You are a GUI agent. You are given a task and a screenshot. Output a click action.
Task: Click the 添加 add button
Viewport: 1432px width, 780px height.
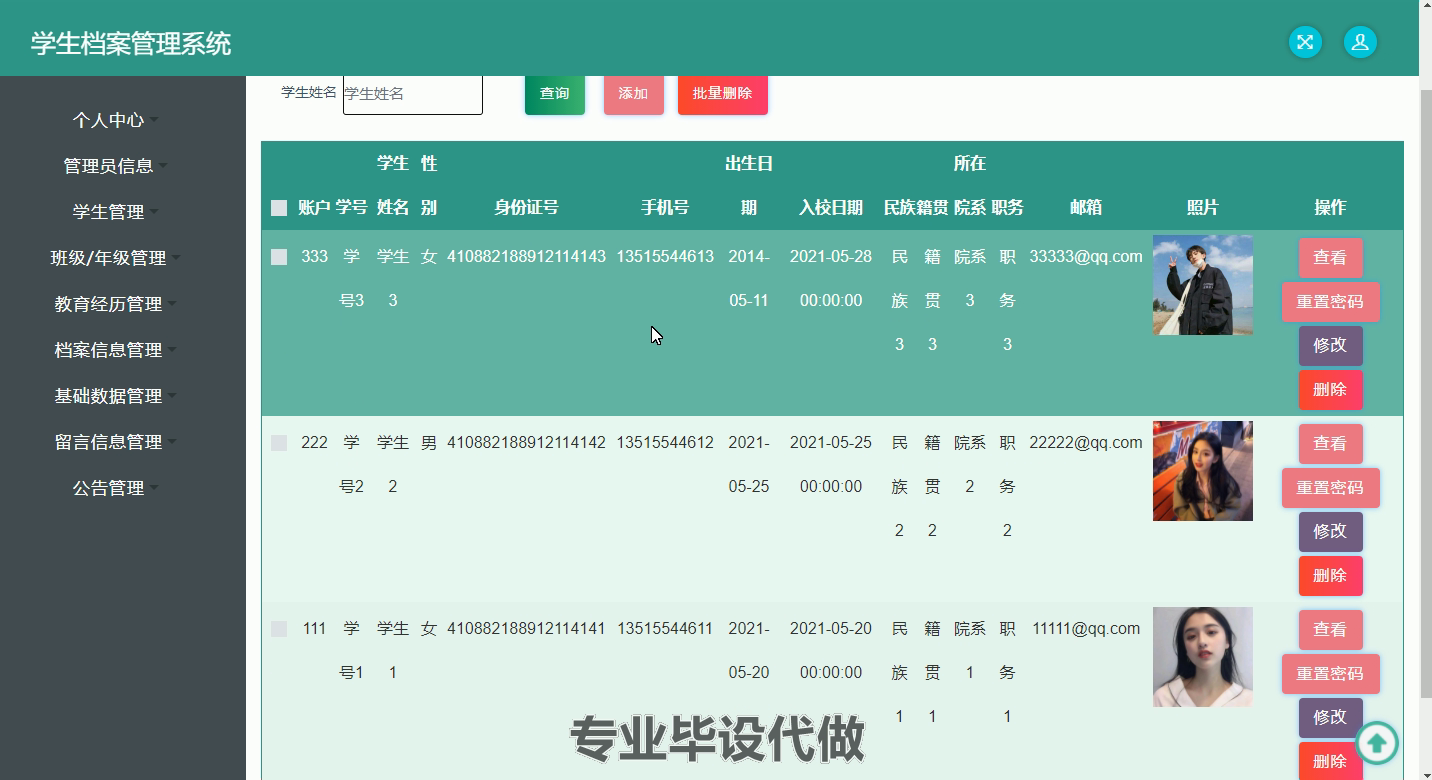(x=634, y=94)
